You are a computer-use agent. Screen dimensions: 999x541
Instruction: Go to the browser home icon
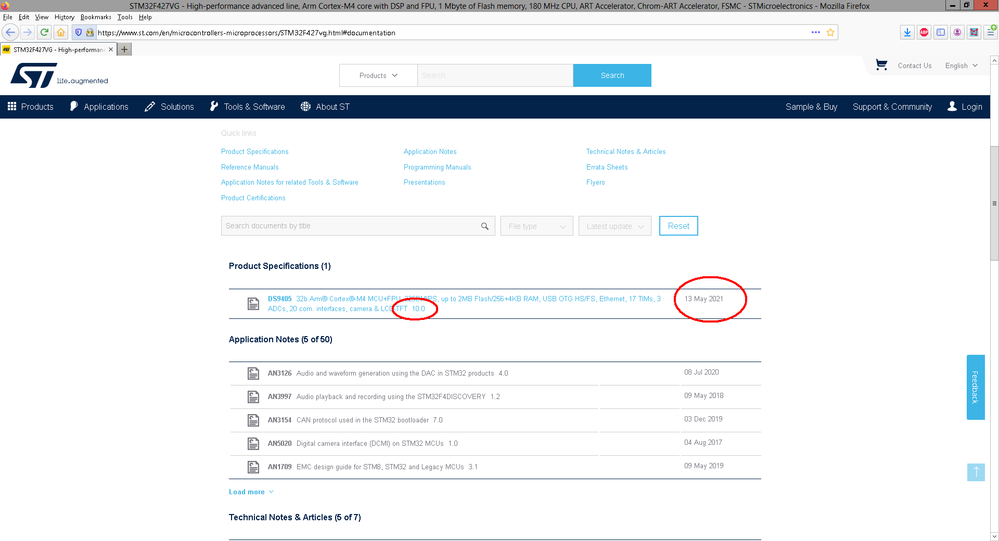pyautogui.click(x=61, y=32)
